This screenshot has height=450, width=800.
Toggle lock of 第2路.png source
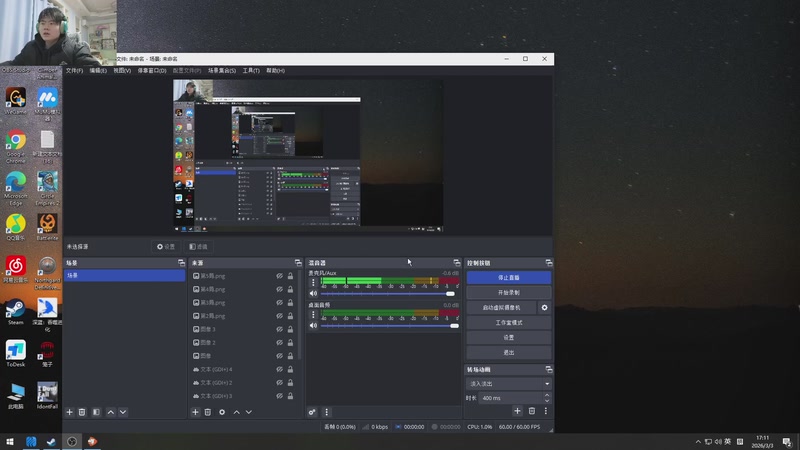(x=290, y=316)
